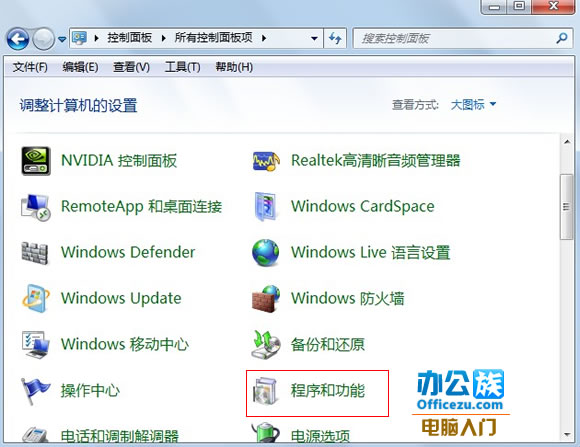The width and height of the screenshot is (580, 447).
Task: Open Windows Live 语言设置 link
Action: [370, 253]
